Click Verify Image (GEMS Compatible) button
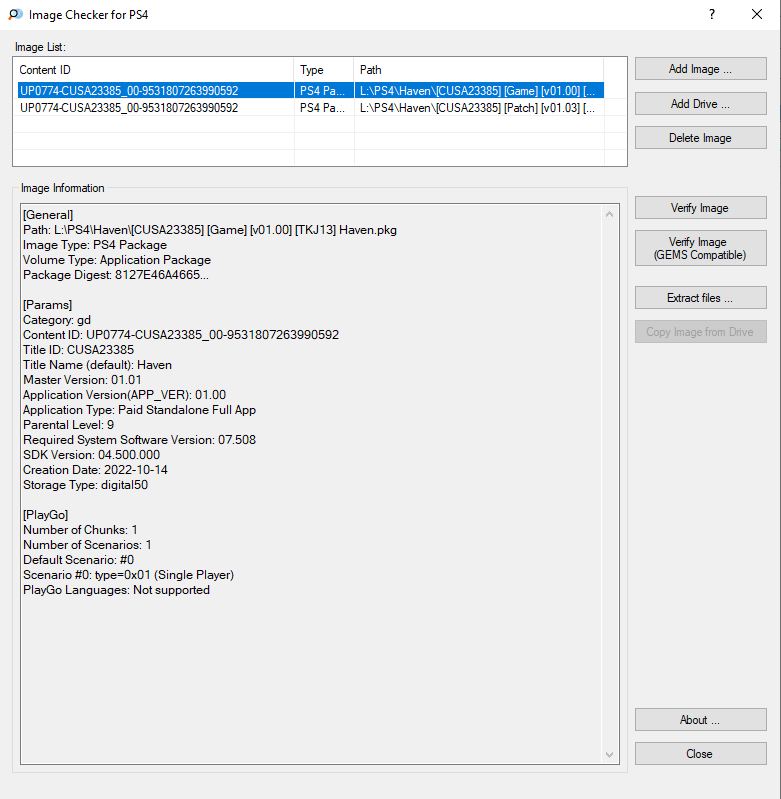 701,248
